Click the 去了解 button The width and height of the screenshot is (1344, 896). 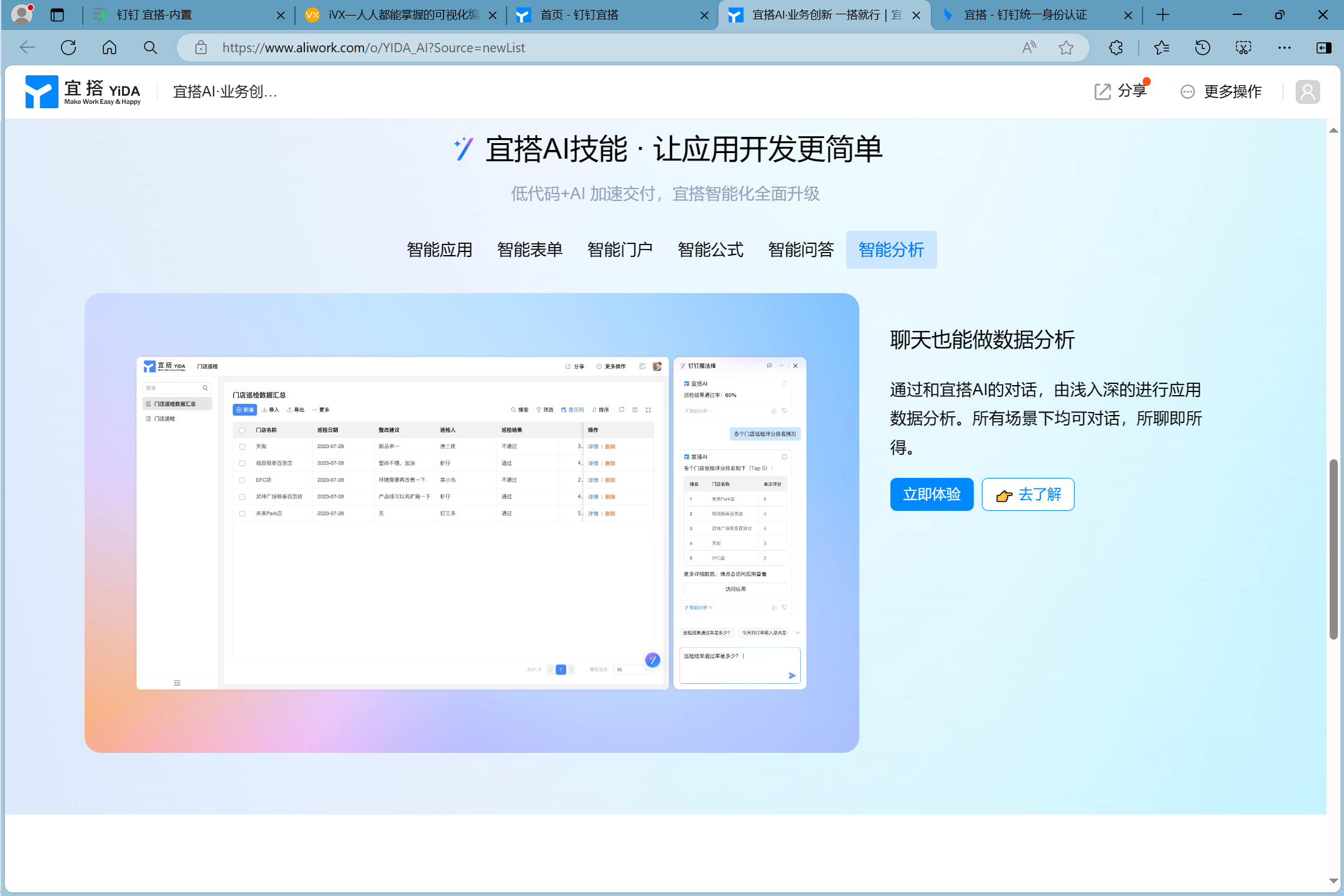click(1028, 494)
